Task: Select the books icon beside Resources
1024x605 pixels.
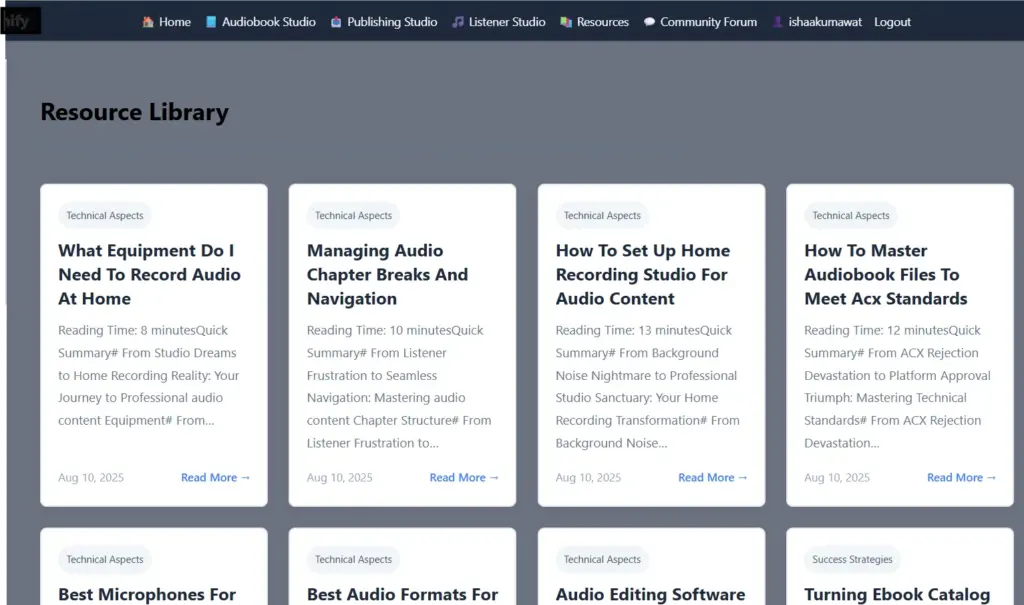Action: (x=566, y=21)
